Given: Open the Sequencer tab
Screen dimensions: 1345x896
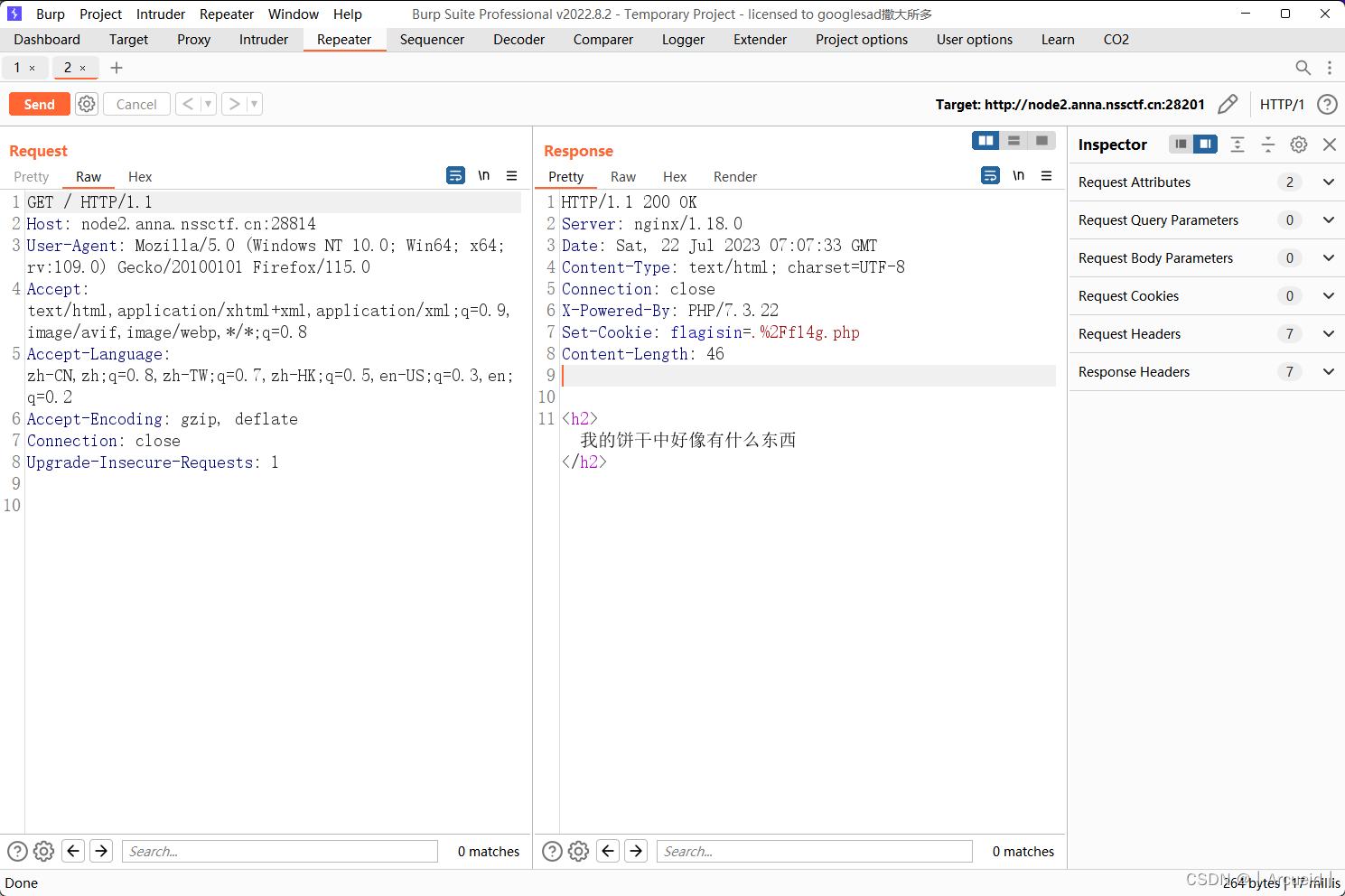Looking at the screenshot, I should (432, 40).
